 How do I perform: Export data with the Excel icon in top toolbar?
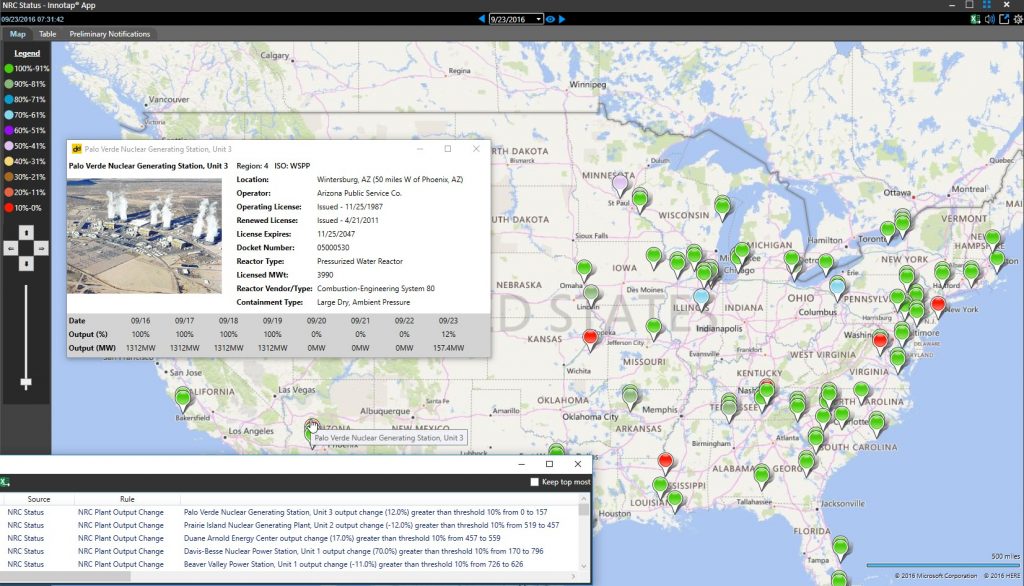click(x=975, y=19)
